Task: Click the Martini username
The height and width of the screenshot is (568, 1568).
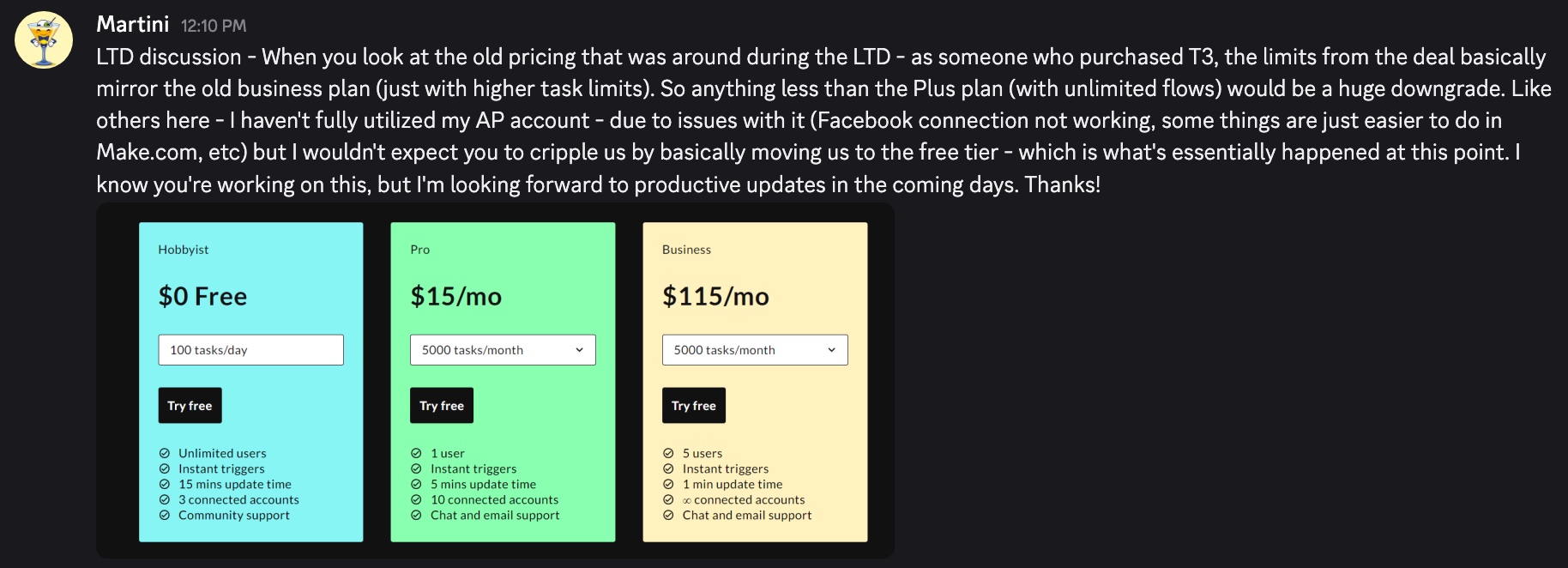Action: [x=132, y=24]
